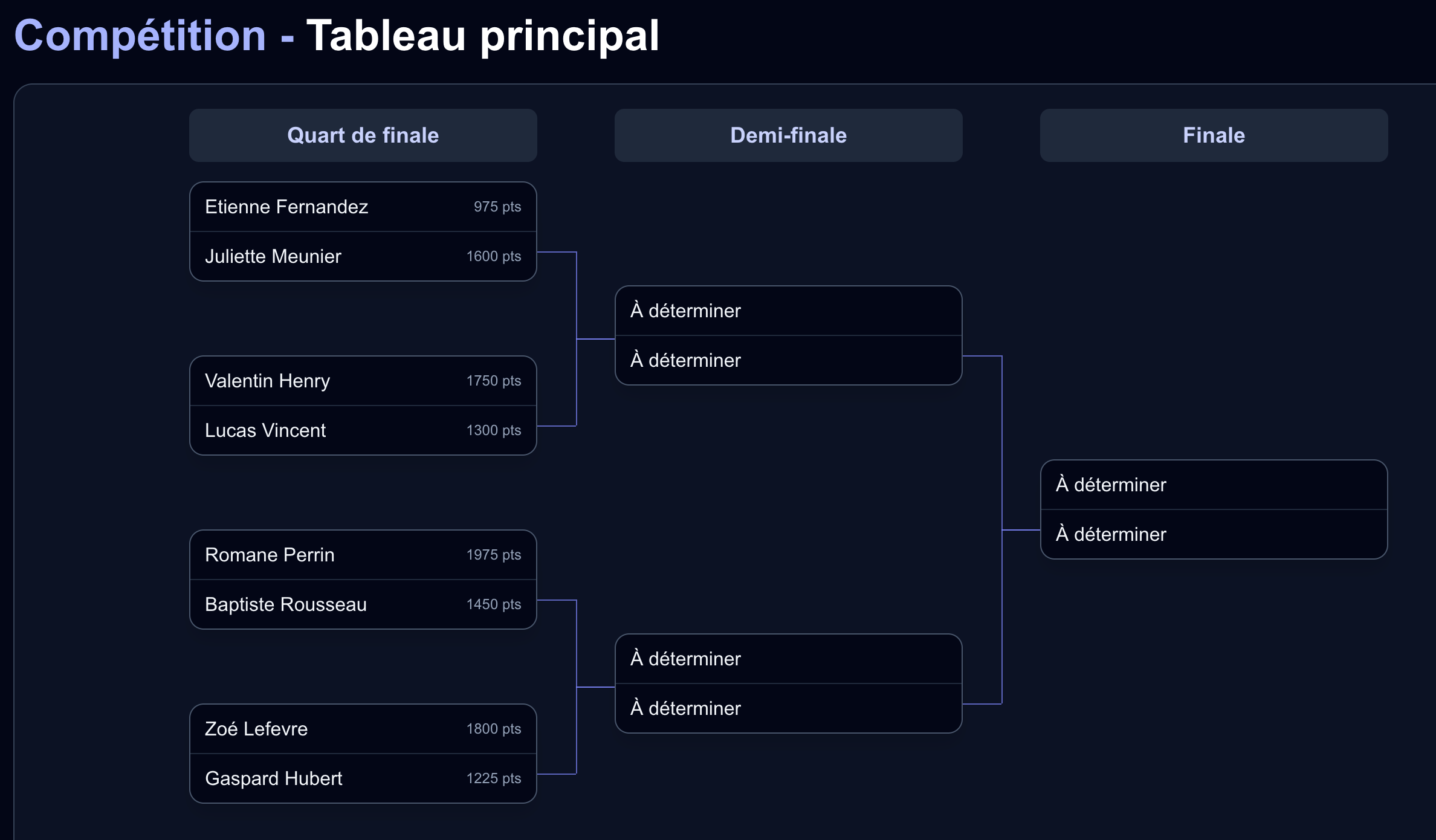Click the second semifinal's bottom À déterminer slot
1436x840 pixels.
(x=789, y=708)
